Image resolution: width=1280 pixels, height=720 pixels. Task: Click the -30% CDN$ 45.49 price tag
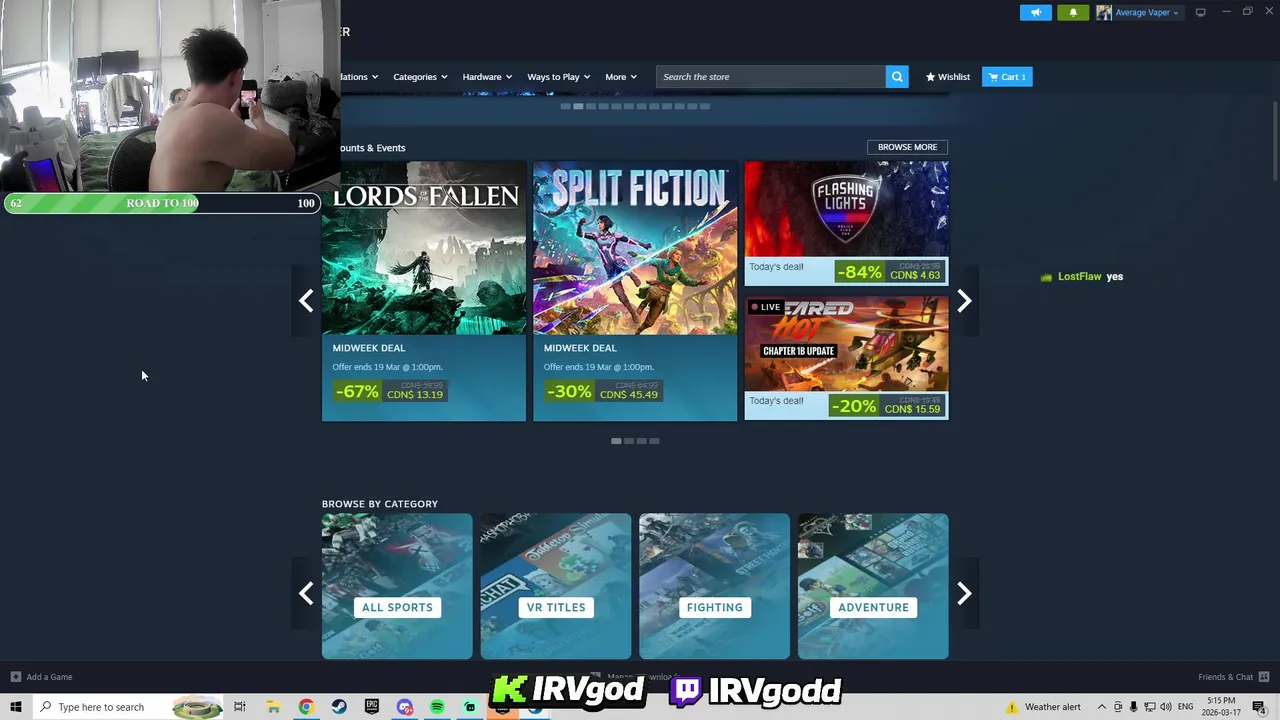(x=603, y=392)
